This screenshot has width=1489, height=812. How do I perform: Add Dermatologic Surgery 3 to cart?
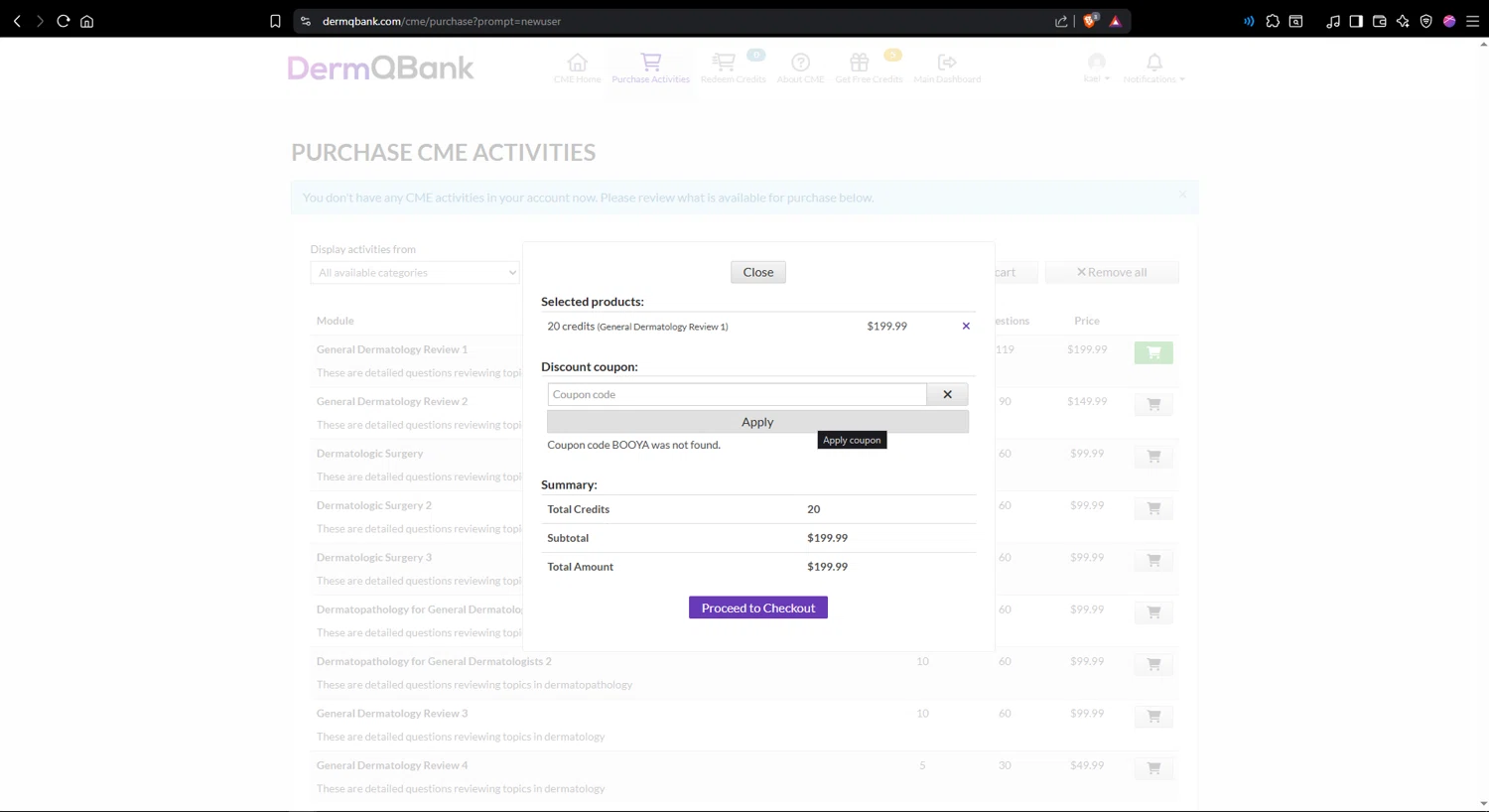point(1153,560)
